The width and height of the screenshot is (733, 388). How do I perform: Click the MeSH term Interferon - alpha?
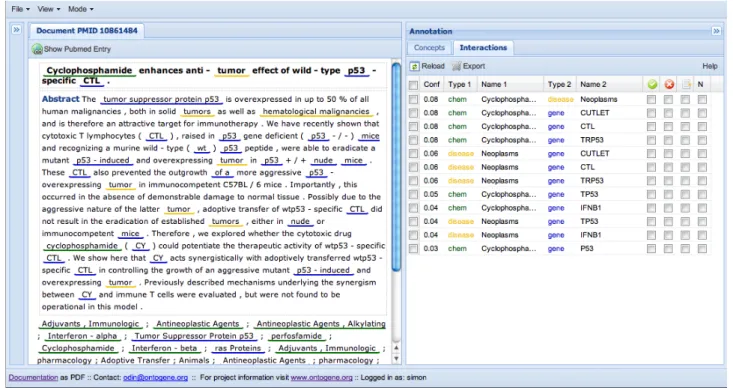click(82, 336)
